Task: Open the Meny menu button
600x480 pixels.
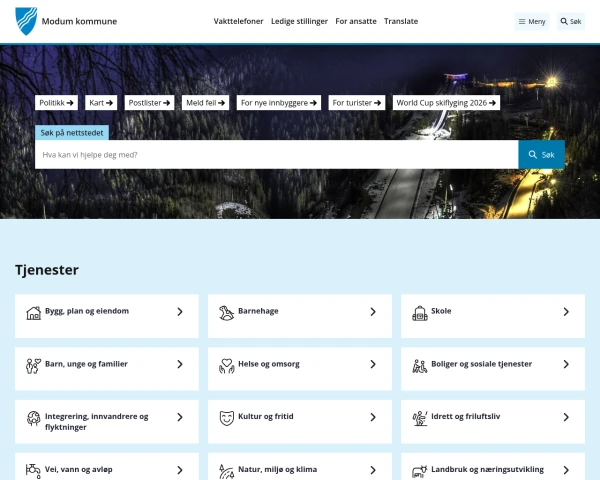Action: [532, 21]
